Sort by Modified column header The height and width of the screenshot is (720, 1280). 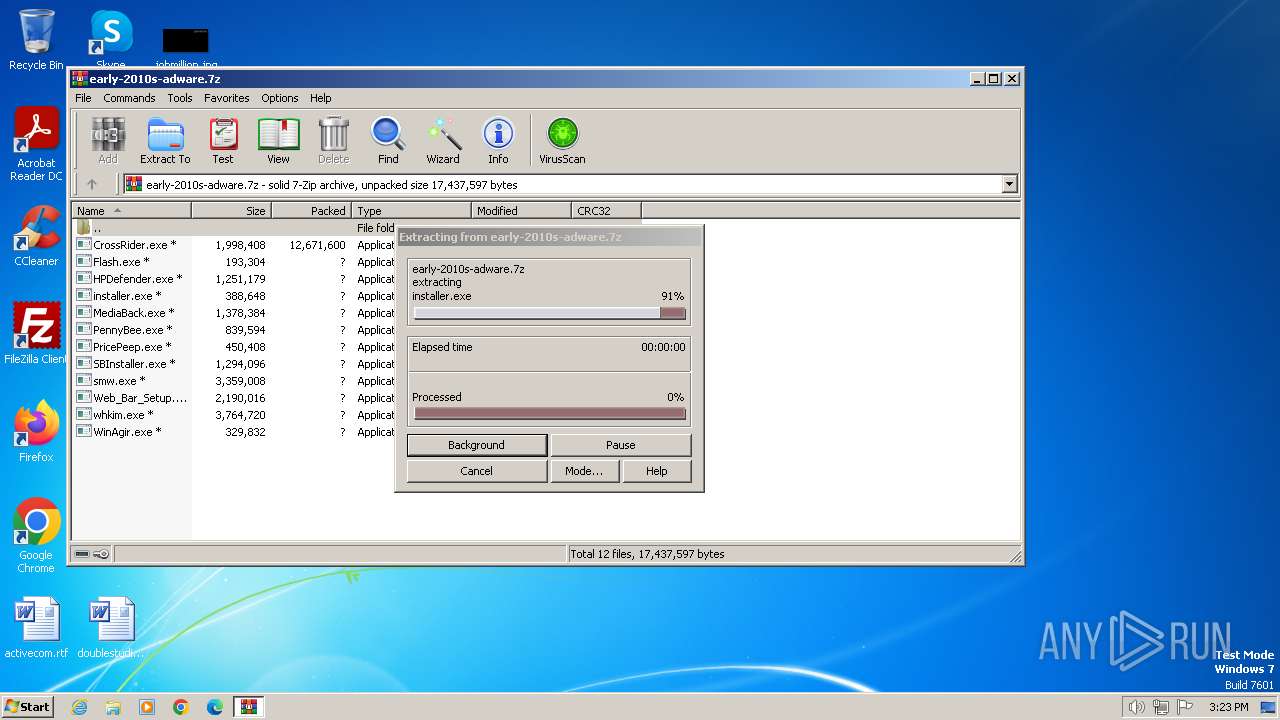click(521, 210)
